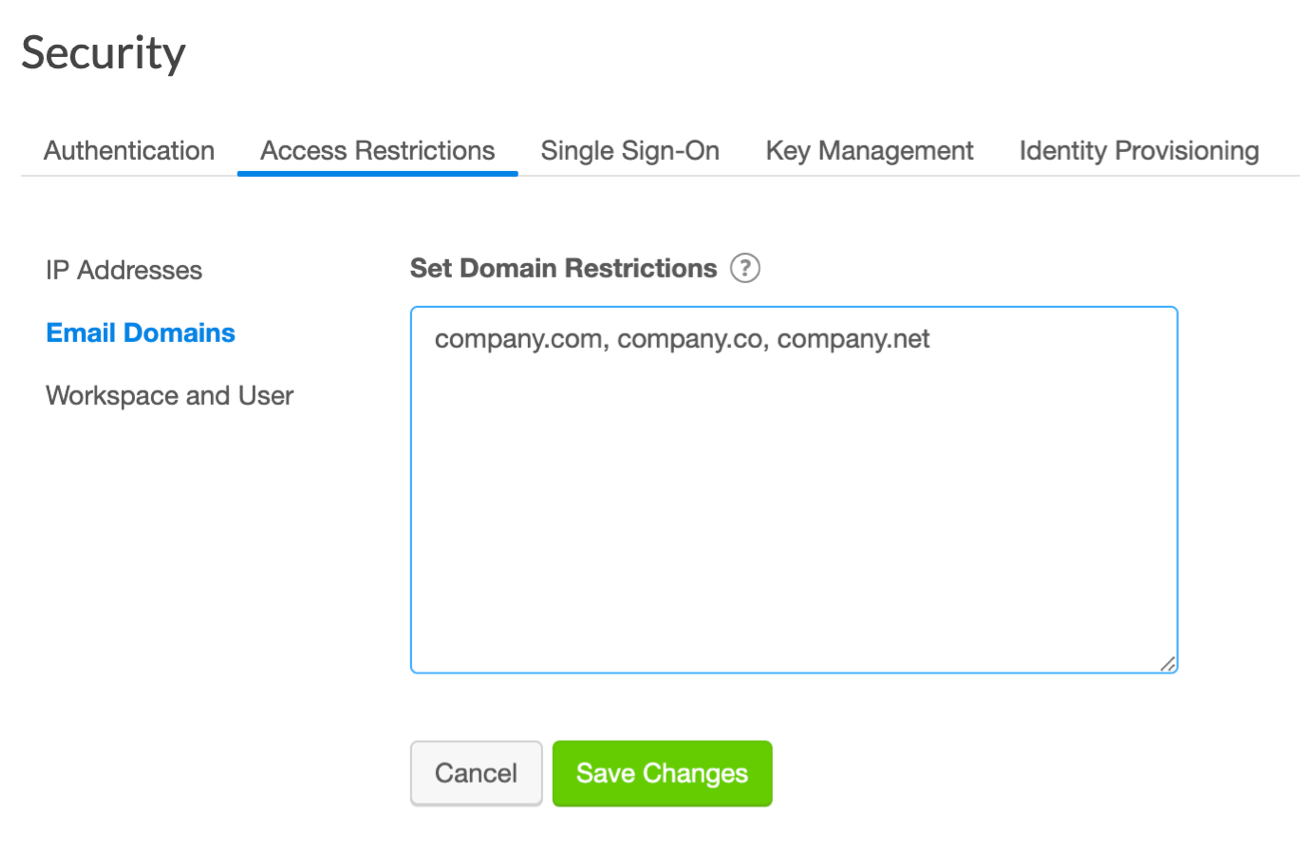The image size is (1300, 850).
Task: Click on company.co in the domain list
Action: [x=689, y=340]
